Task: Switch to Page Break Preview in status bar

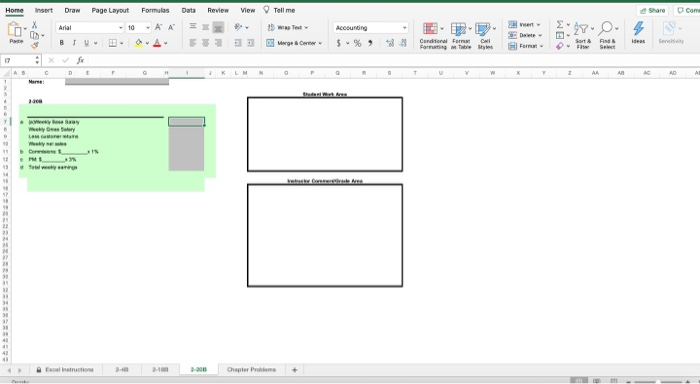Action: click(614, 381)
